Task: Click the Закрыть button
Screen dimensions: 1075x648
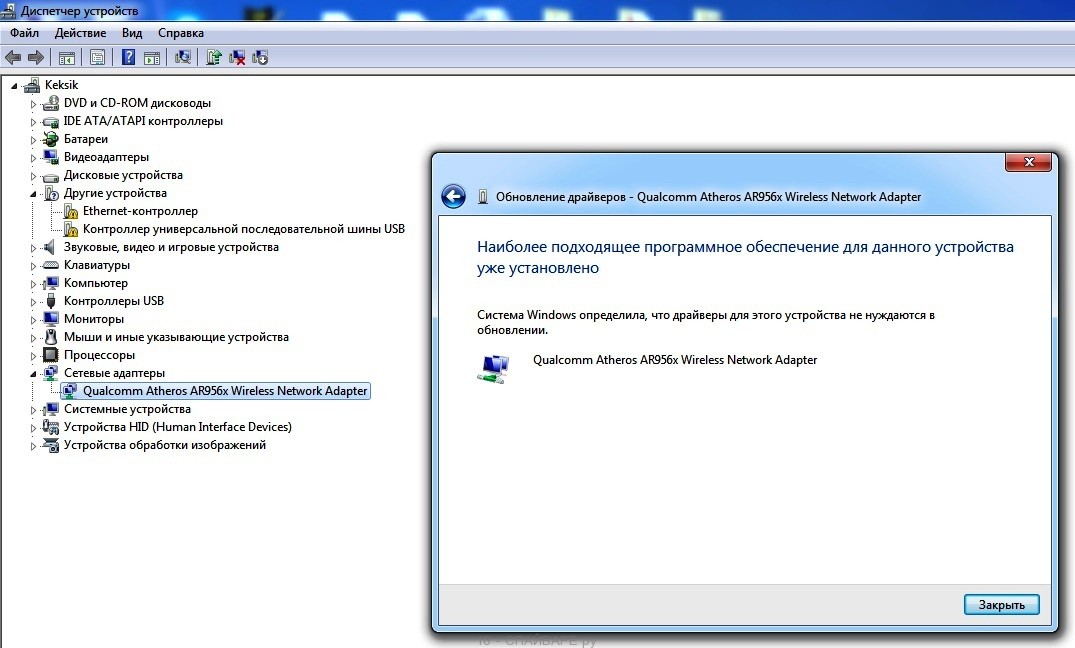Action: (x=1002, y=605)
